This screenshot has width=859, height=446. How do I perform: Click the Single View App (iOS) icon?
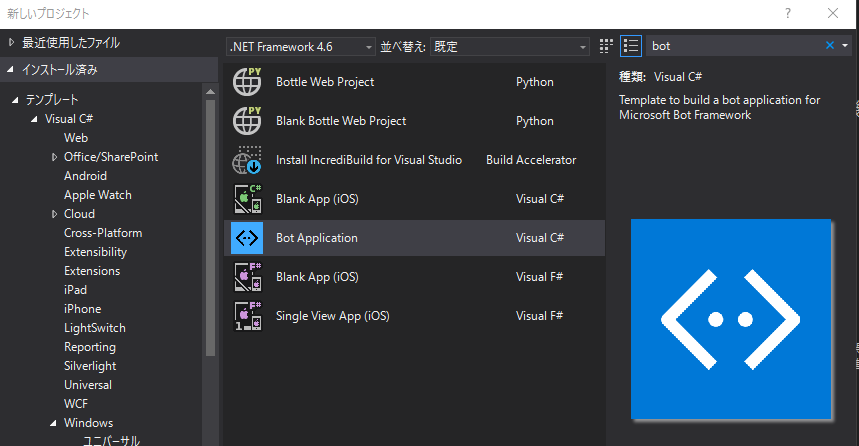click(247, 316)
